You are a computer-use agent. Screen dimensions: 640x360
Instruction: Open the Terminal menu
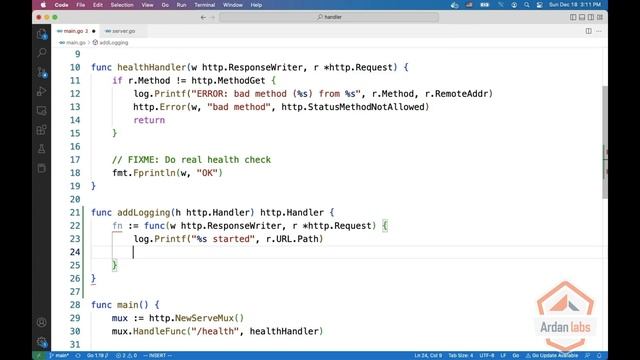[x=204, y=5]
